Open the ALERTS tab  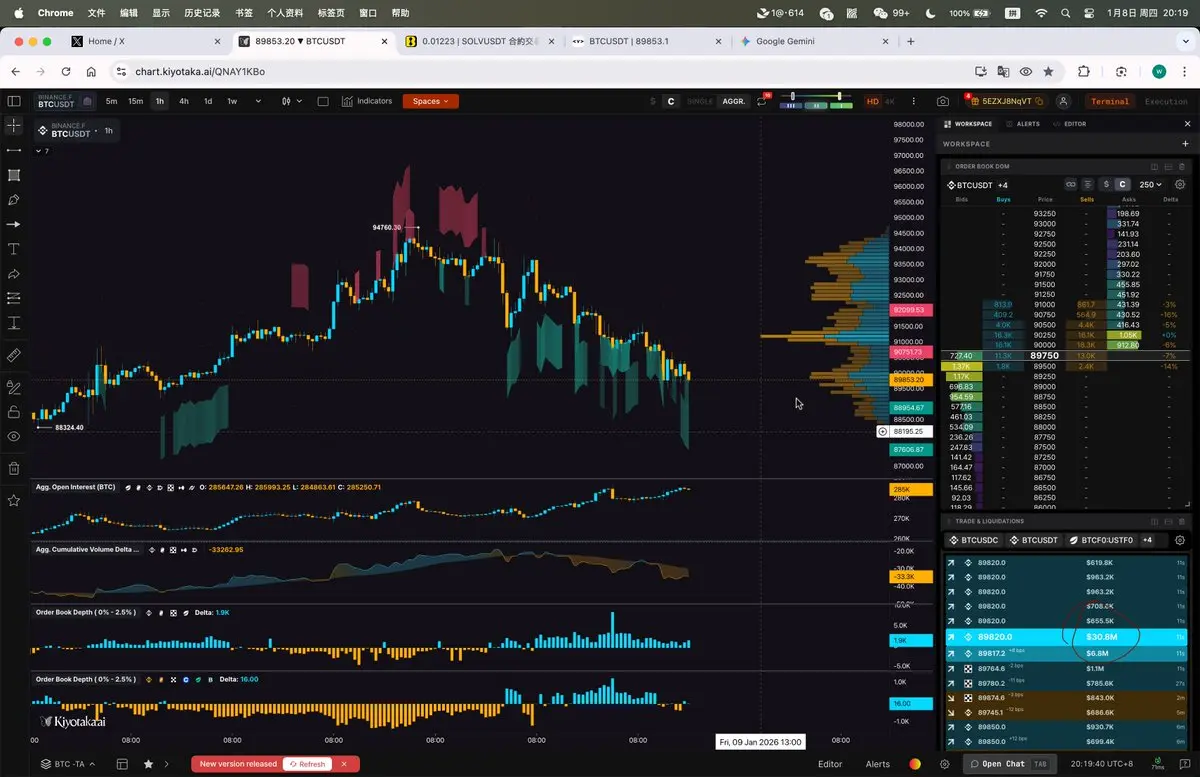[1023, 124]
